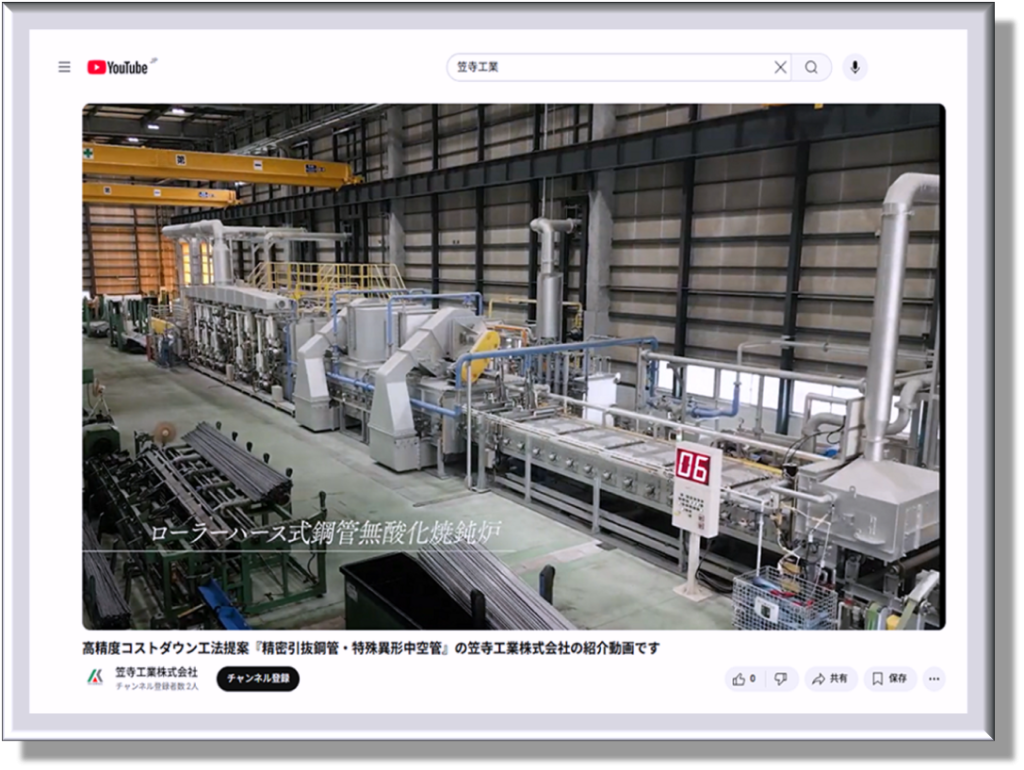
Task: Open the 笠寺工業株式会社 channel name link
Action: click(x=156, y=672)
